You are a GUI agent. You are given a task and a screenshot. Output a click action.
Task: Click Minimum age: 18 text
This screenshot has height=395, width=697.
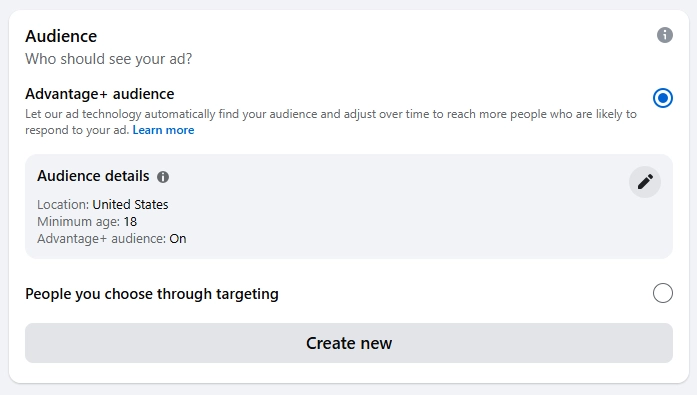click(87, 221)
